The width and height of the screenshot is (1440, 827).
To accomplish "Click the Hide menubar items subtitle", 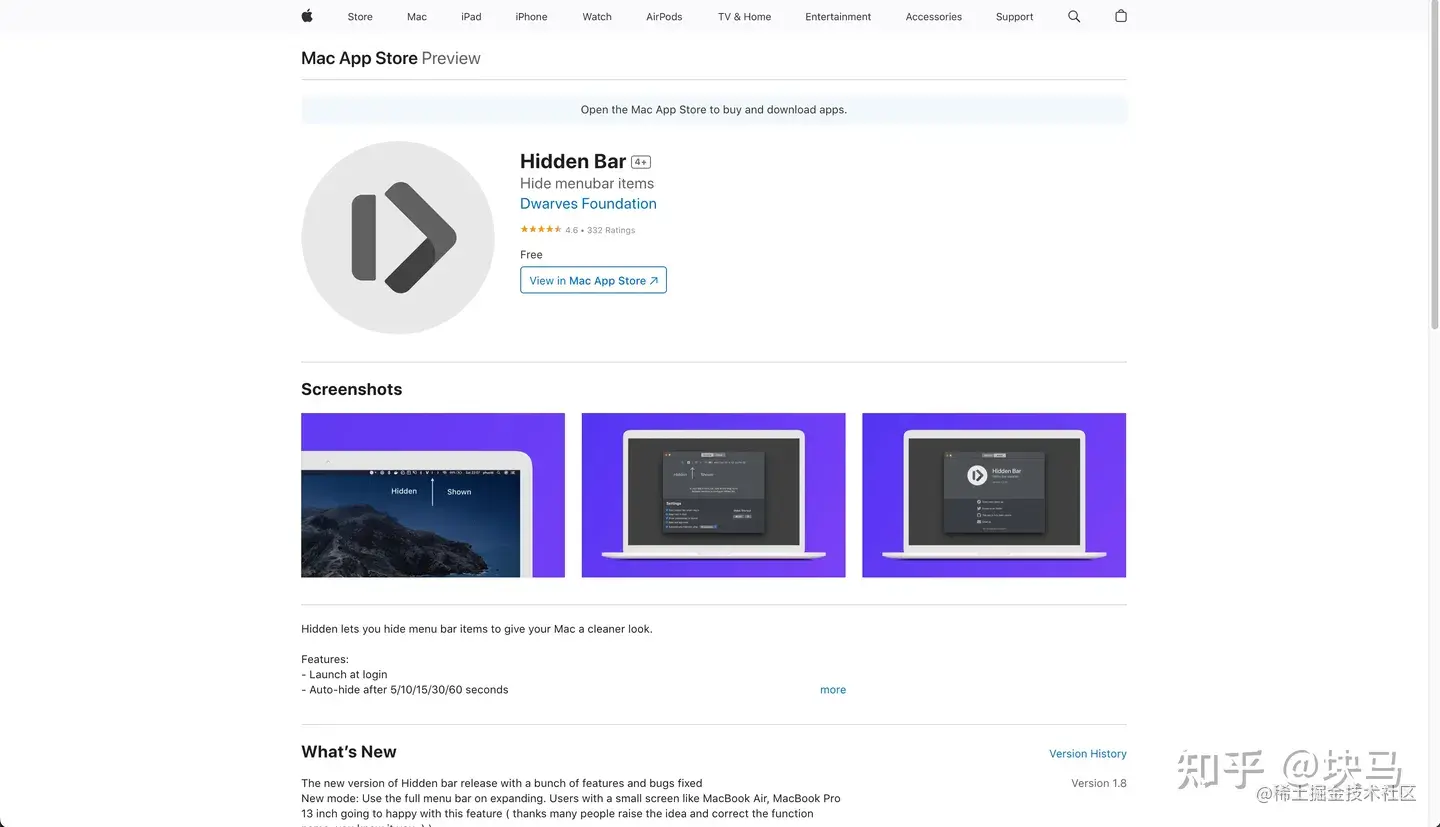I will pos(587,183).
